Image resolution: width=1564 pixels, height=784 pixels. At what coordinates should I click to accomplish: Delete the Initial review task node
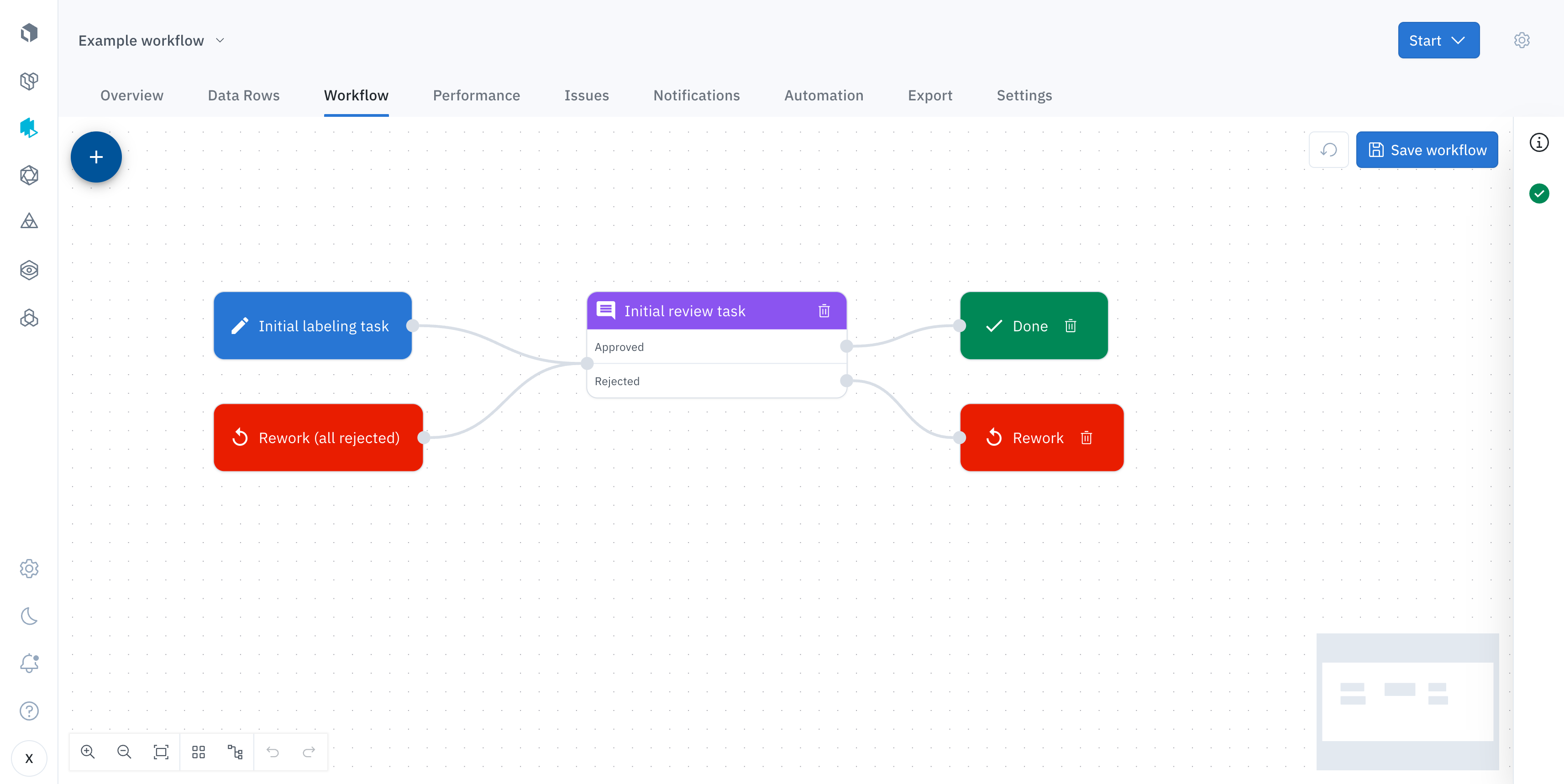pos(824,311)
